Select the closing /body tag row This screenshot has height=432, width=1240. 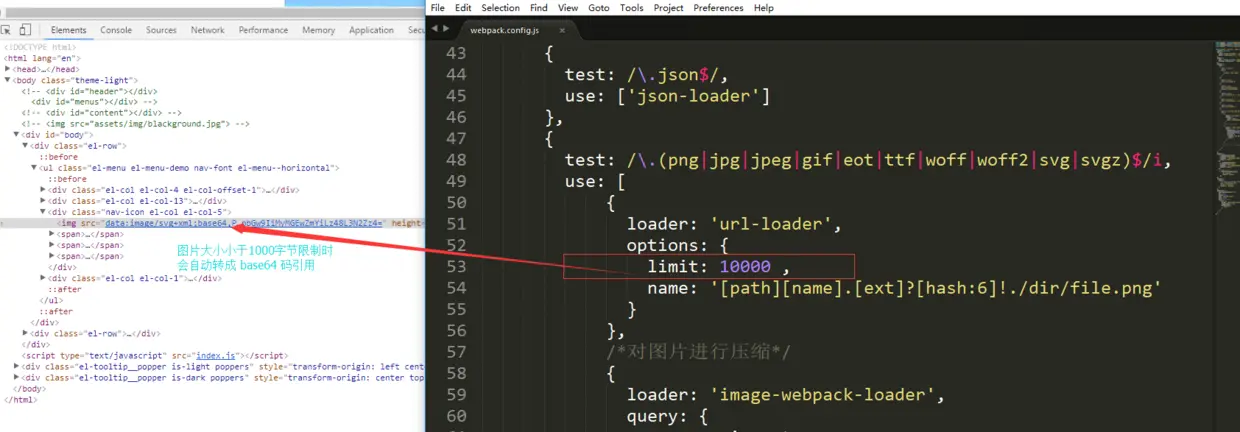(x=29, y=389)
